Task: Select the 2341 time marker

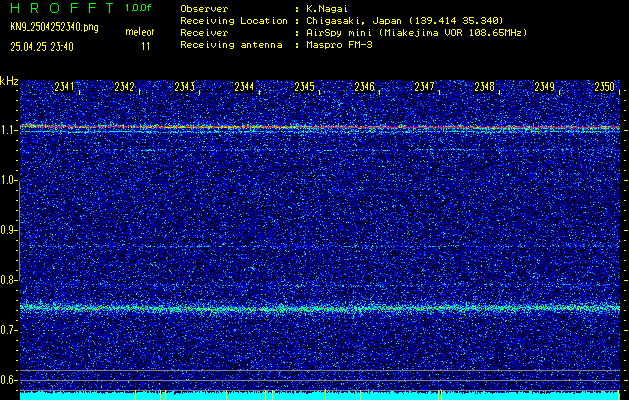Action: [64, 87]
